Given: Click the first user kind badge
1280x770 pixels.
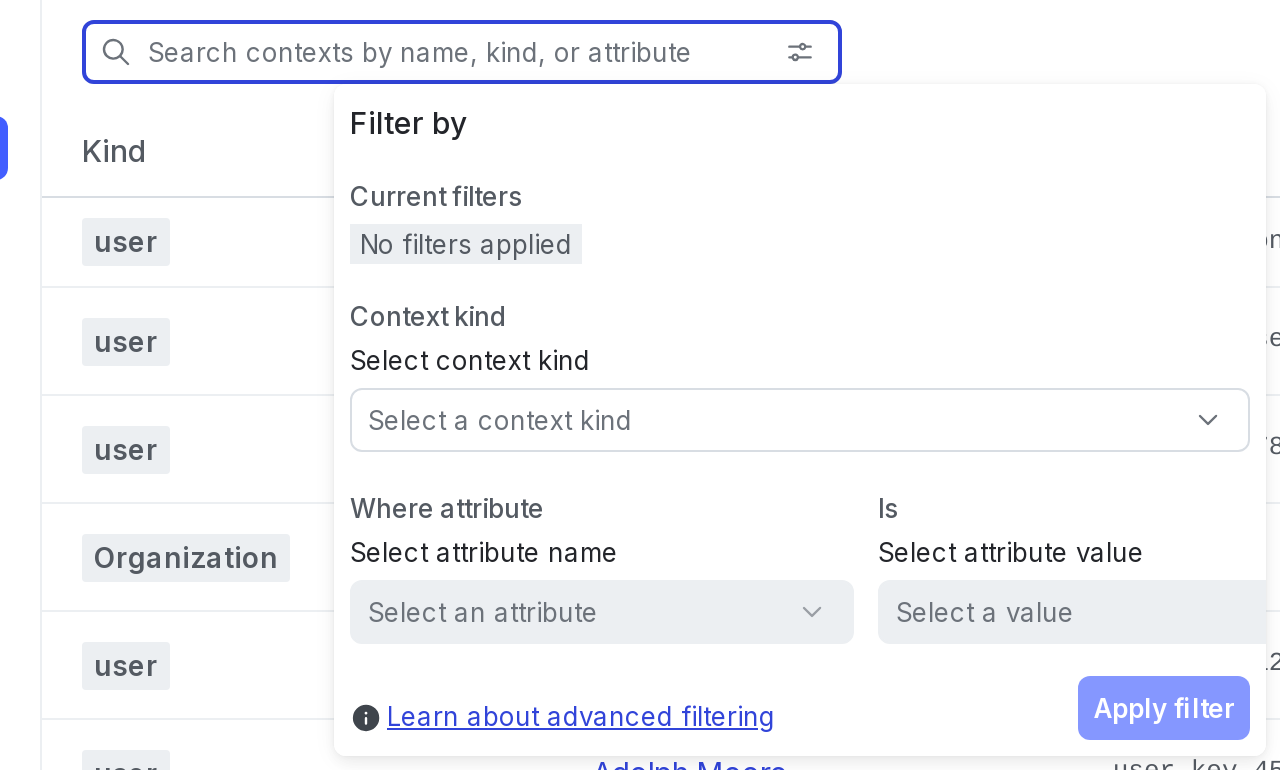Looking at the screenshot, I should [126, 242].
